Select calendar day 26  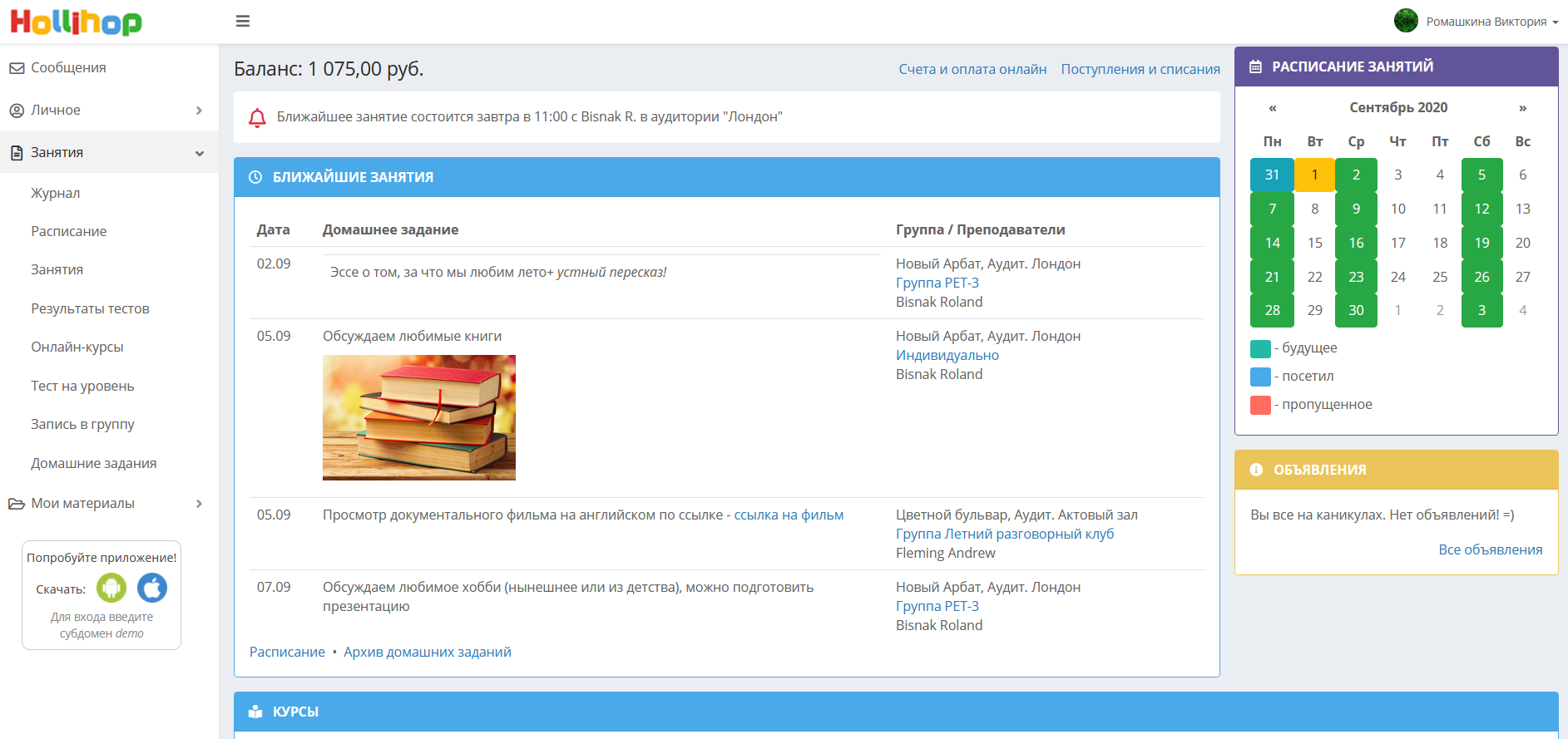click(1481, 277)
